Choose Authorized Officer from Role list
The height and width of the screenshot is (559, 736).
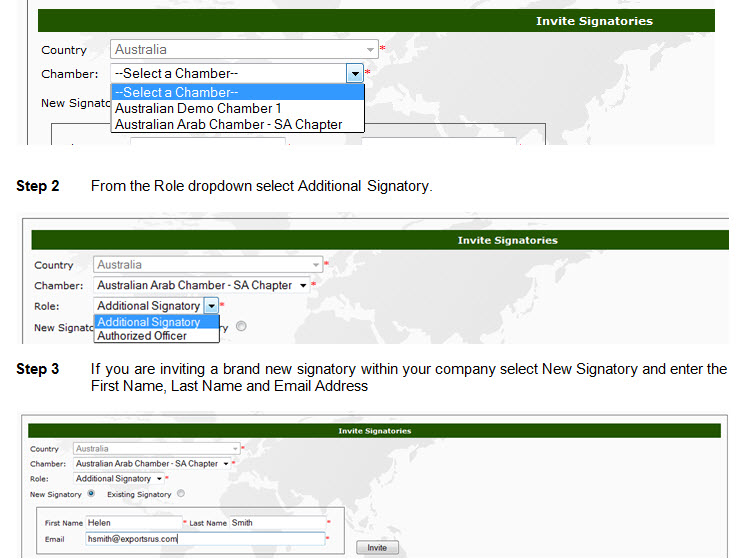click(x=142, y=336)
